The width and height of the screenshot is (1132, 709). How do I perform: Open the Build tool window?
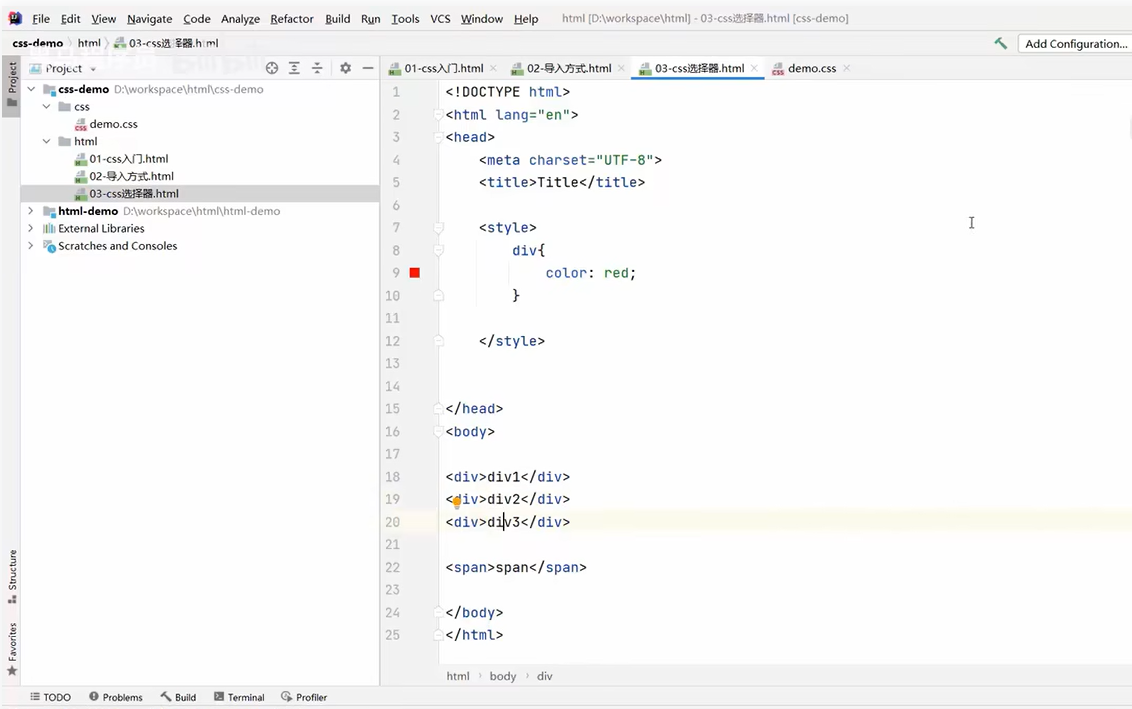[x=178, y=697]
